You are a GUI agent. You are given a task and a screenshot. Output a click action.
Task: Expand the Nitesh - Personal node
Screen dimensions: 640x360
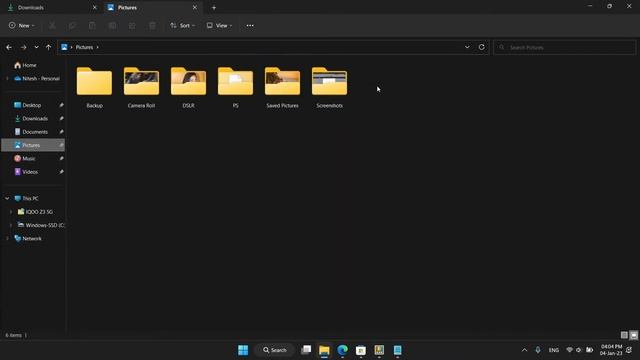click(7, 78)
